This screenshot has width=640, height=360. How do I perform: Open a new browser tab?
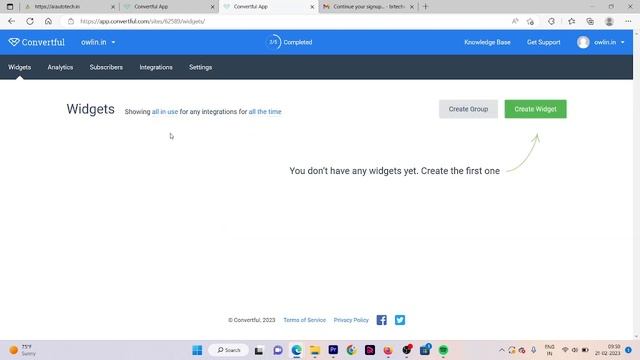click(x=425, y=7)
